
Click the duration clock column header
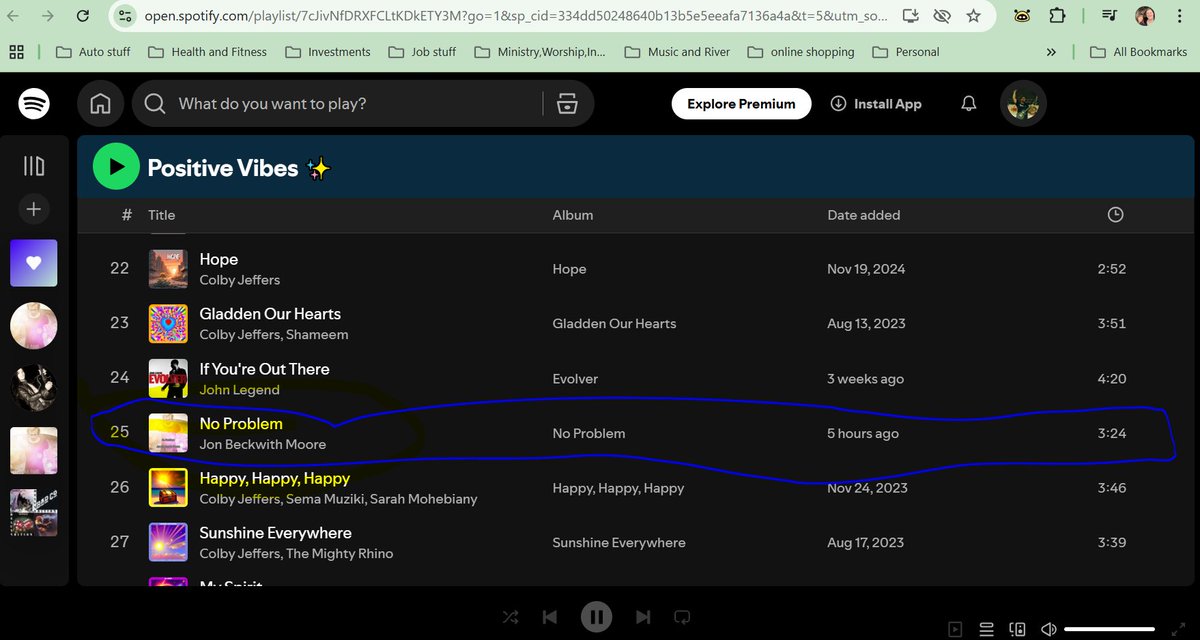1116,215
